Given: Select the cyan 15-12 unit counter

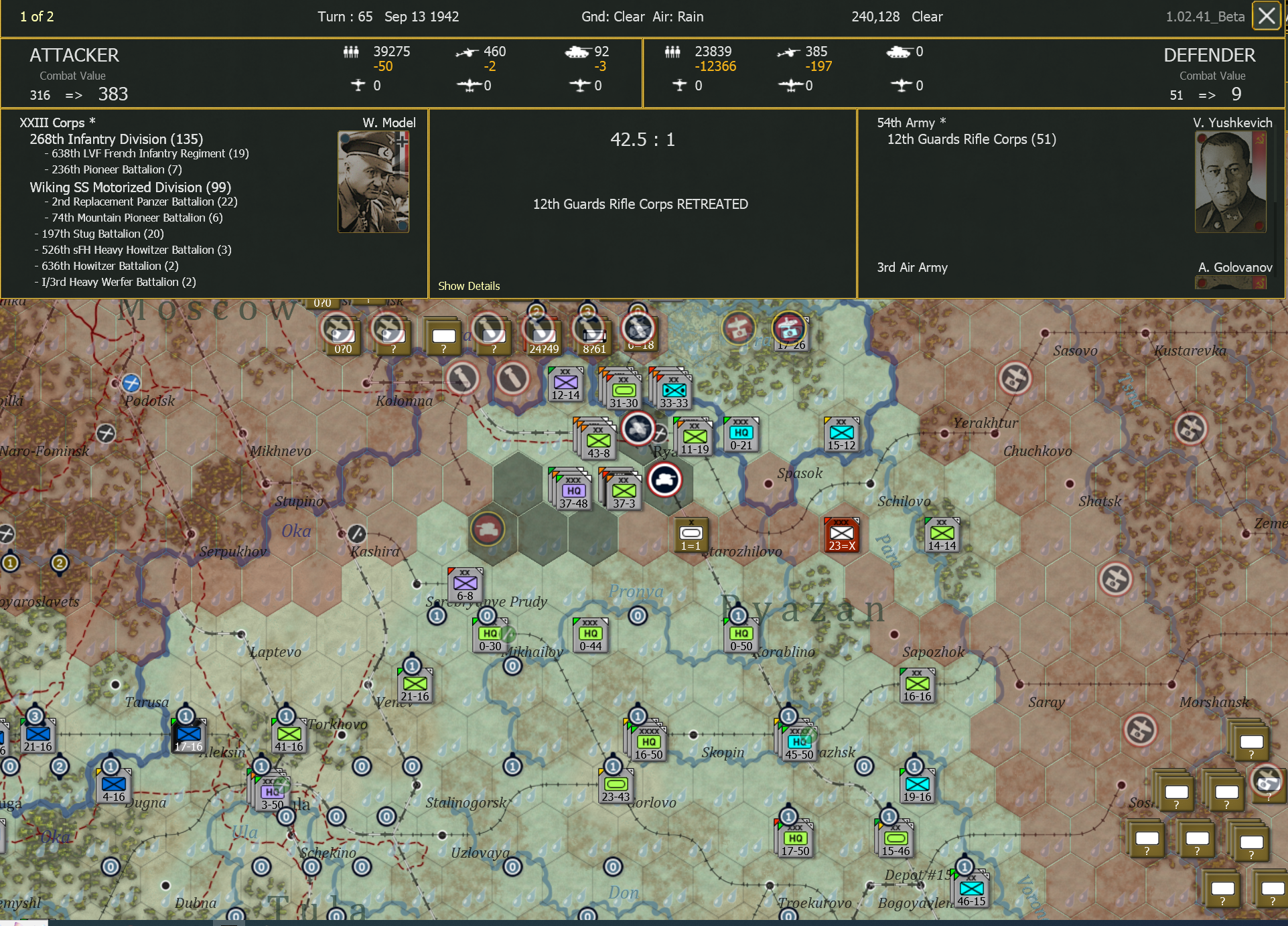Looking at the screenshot, I should coord(841,435).
